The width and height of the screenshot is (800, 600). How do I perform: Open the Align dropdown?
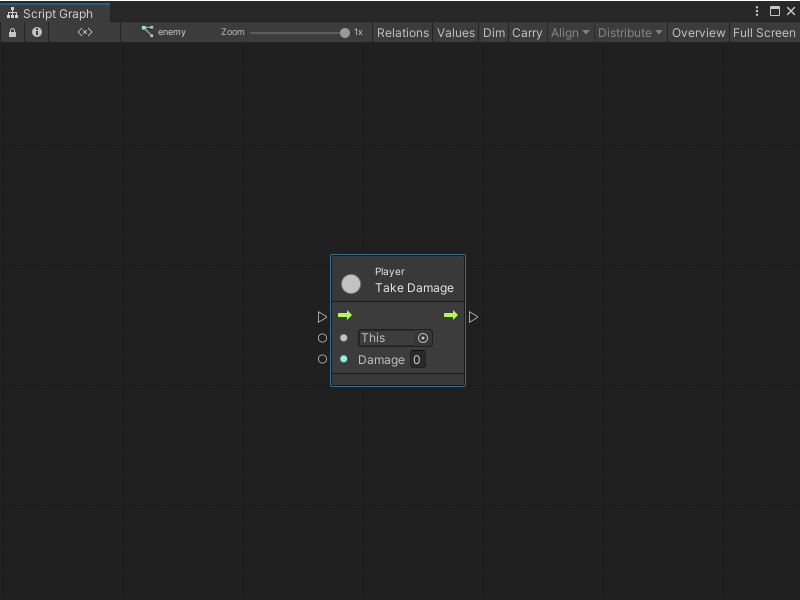tap(570, 32)
